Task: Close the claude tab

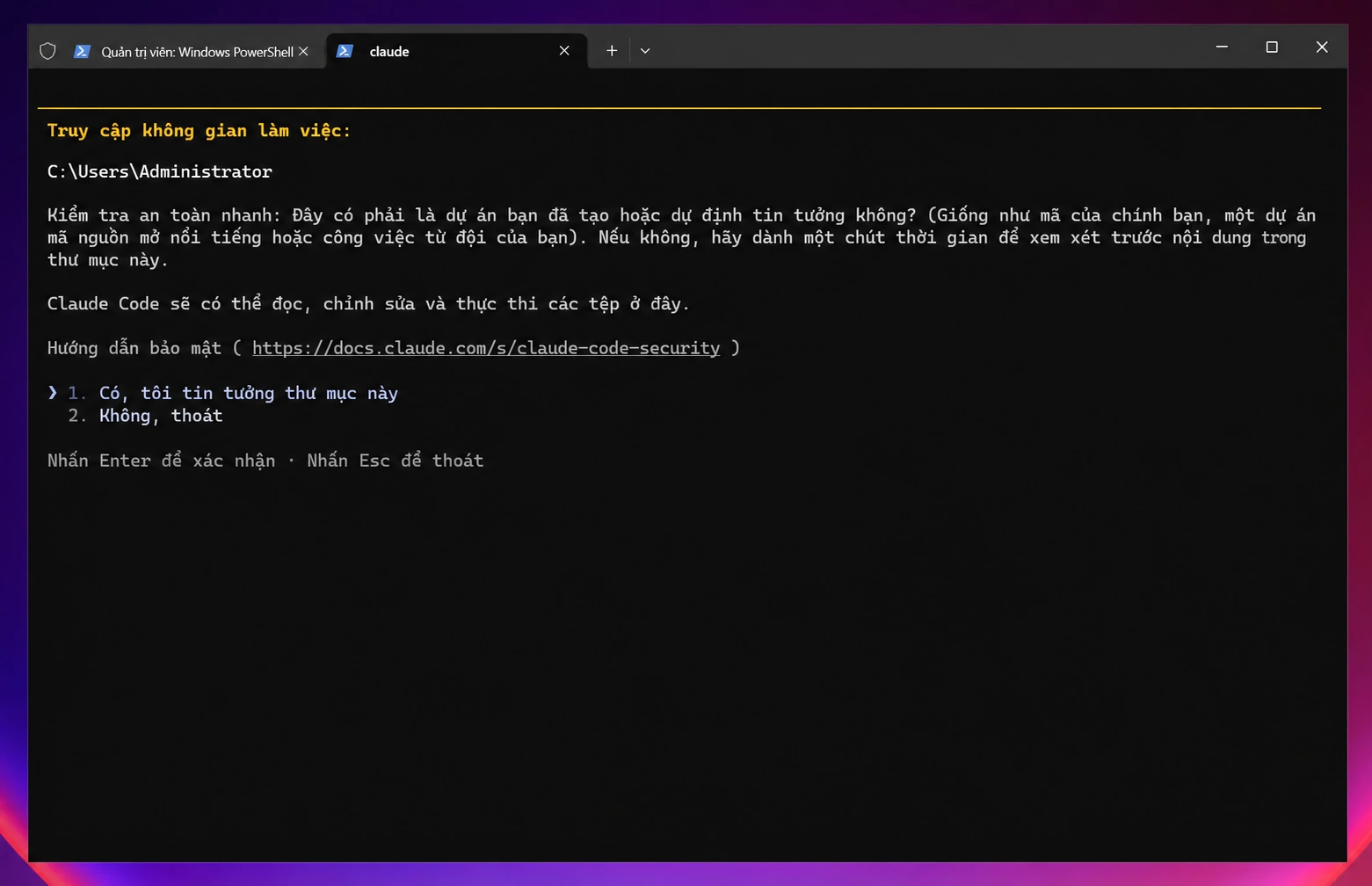Action: pyautogui.click(x=564, y=51)
